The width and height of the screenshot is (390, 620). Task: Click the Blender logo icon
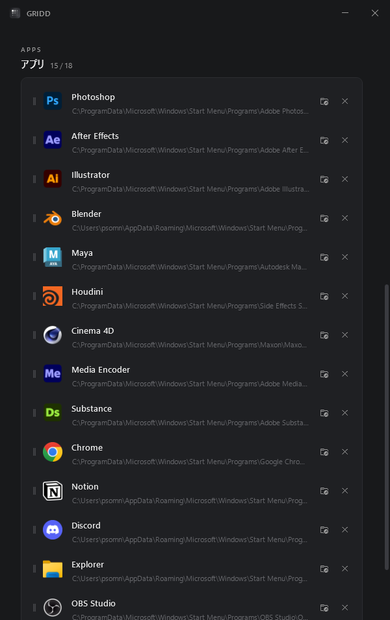53,218
